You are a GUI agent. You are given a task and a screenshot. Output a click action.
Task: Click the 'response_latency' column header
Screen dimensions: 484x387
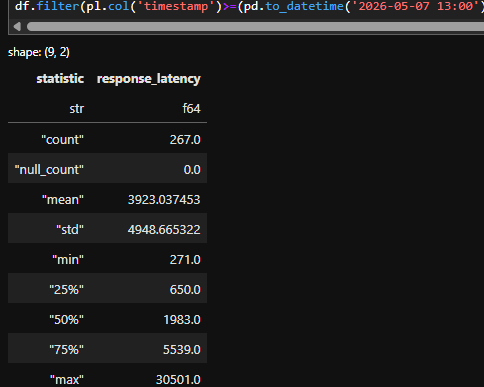click(149, 79)
